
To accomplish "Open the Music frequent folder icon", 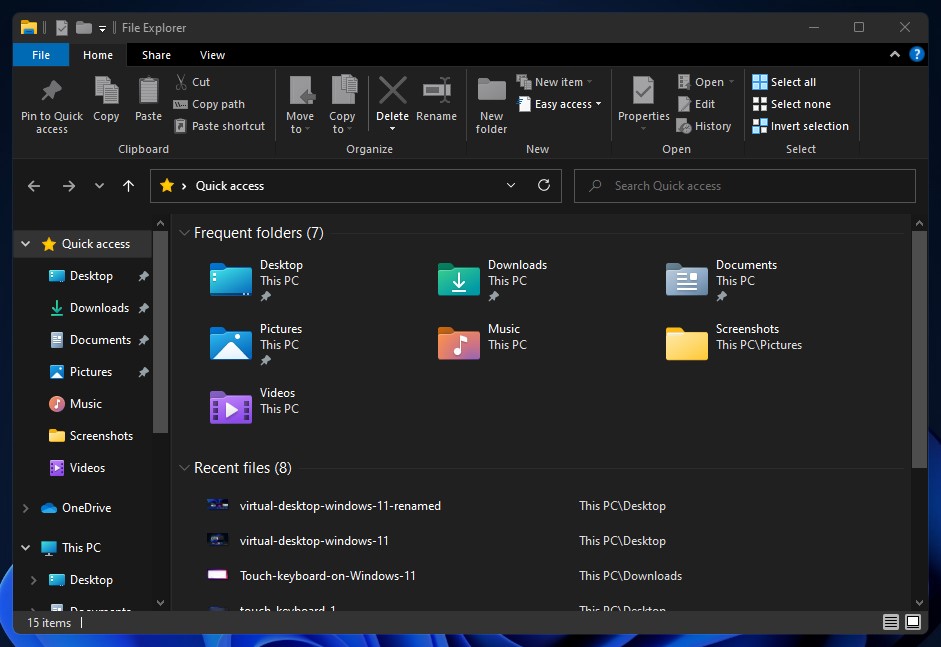I will tap(459, 343).
